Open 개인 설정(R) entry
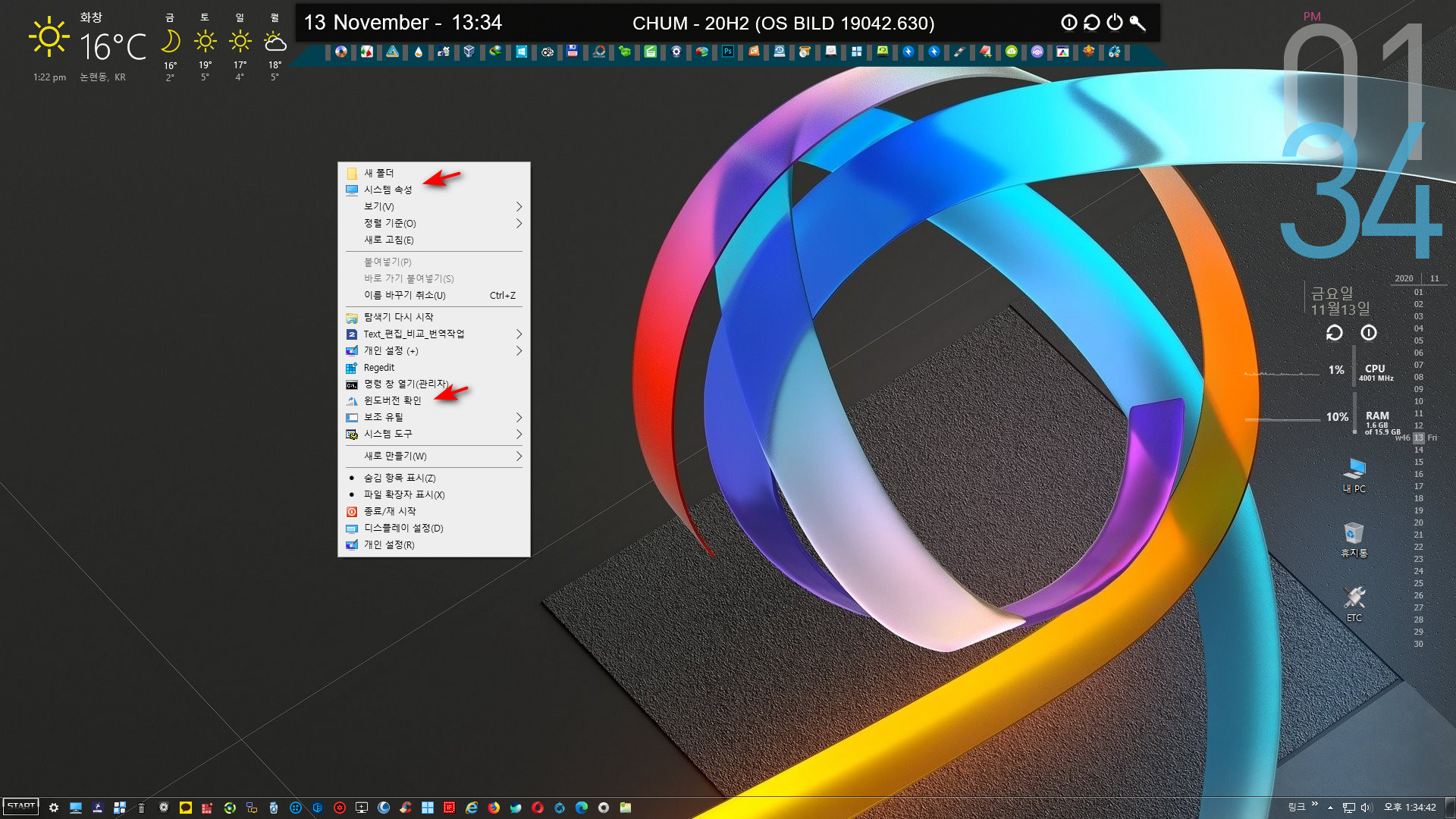The height and width of the screenshot is (819, 1456). 434,544
